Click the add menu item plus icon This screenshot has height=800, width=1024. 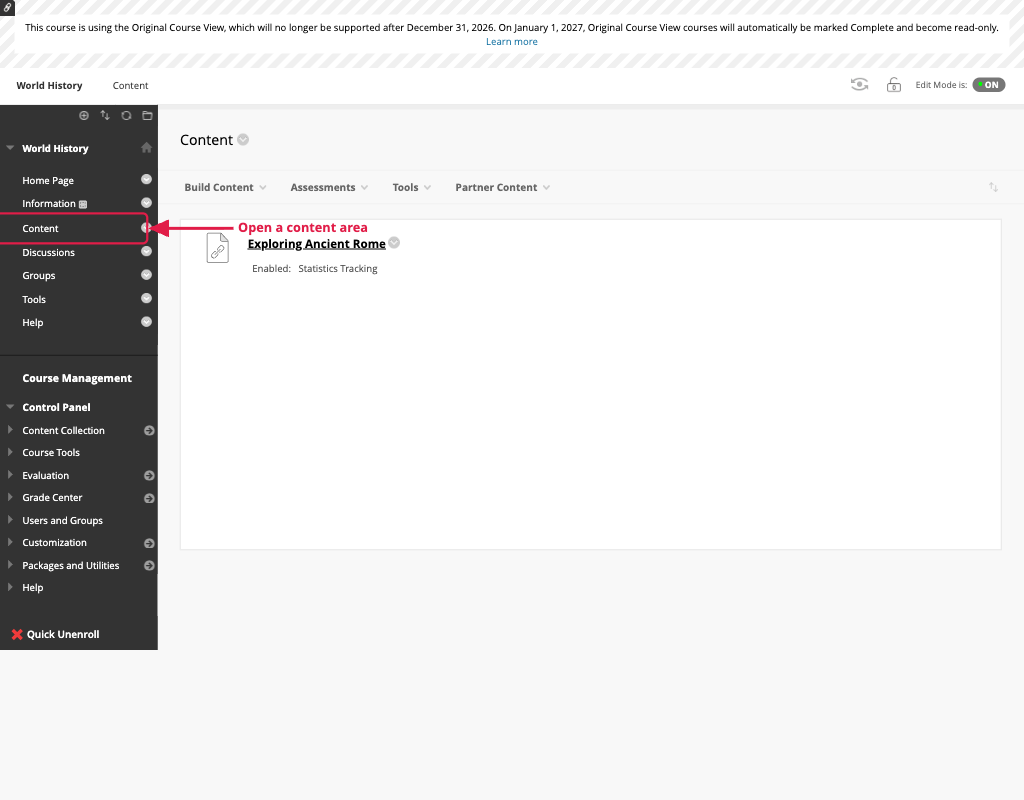84,116
